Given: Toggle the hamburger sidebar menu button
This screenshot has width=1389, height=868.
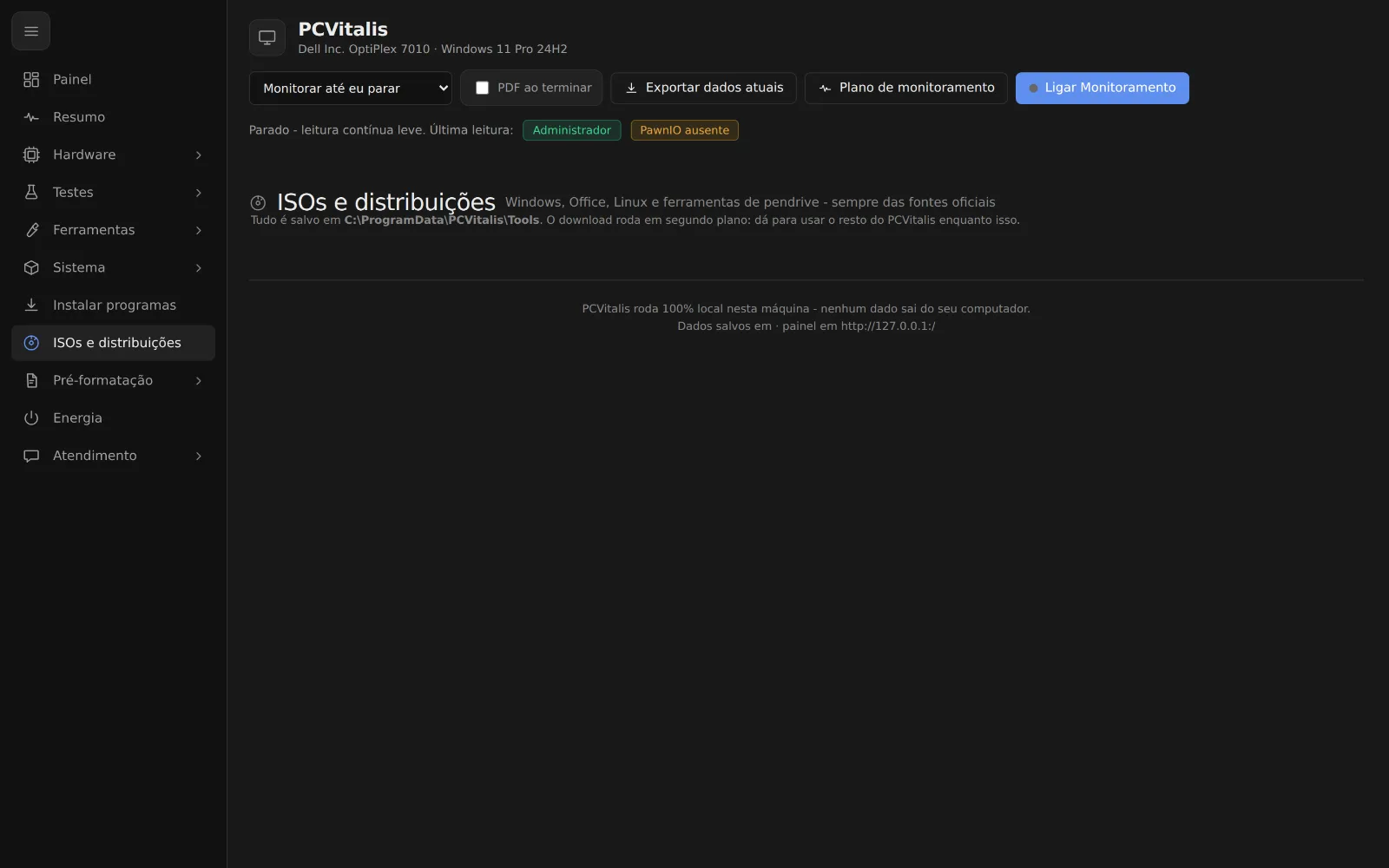Looking at the screenshot, I should (x=30, y=31).
